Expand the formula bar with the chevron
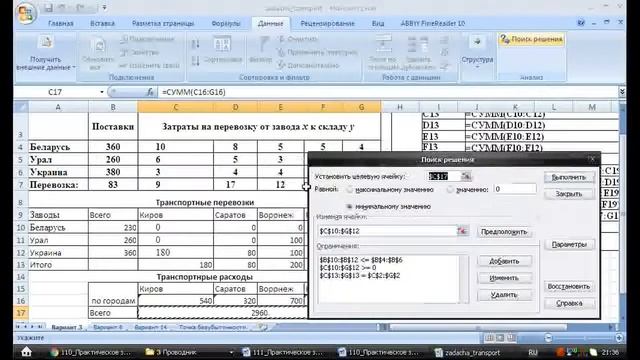Screen dimensions: 640x360 click(x=622, y=92)
